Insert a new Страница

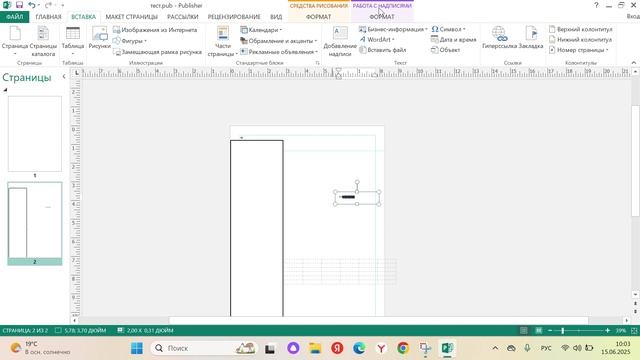tap(15, 41)
